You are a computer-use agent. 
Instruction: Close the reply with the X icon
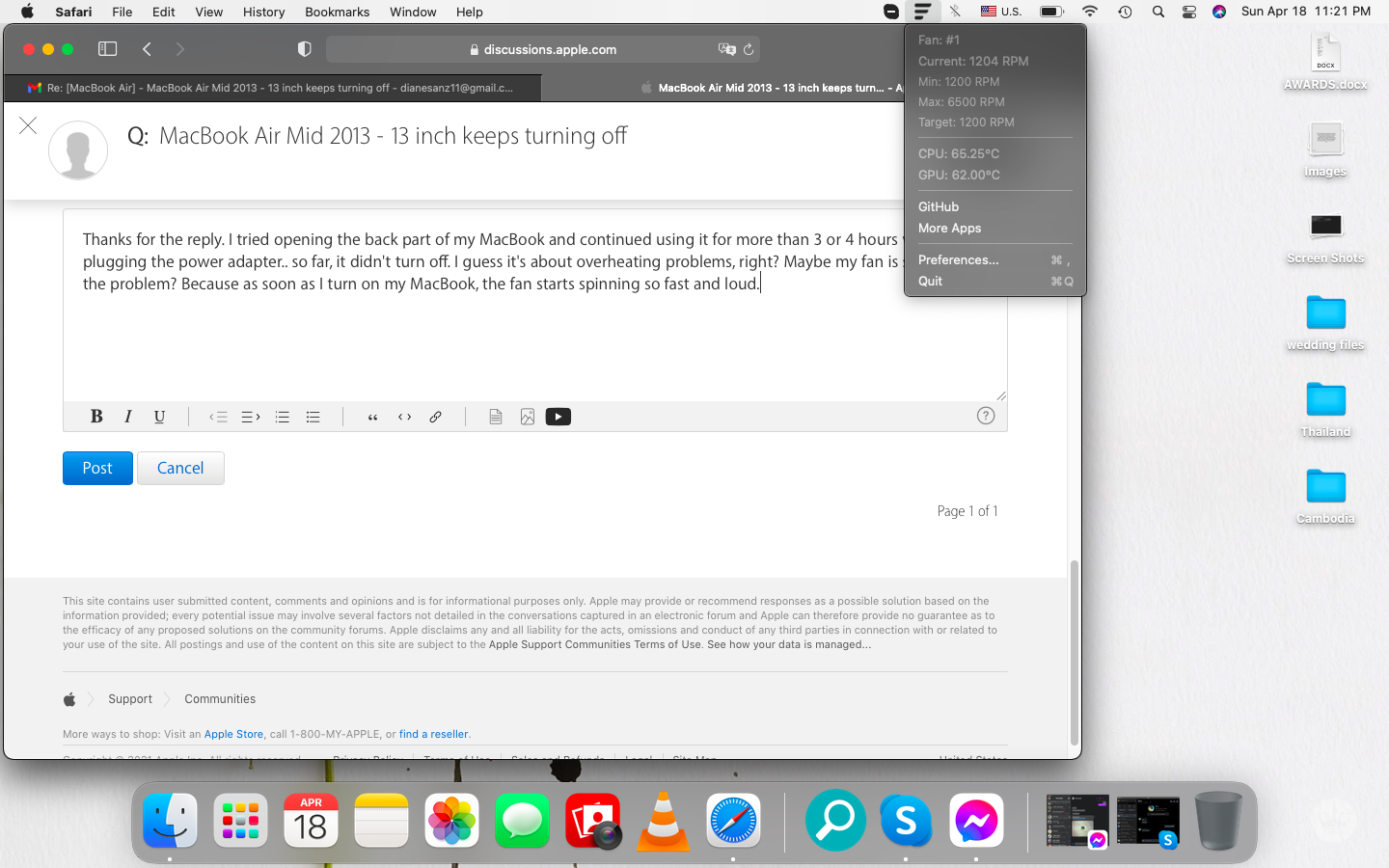(x=28, y=125)
